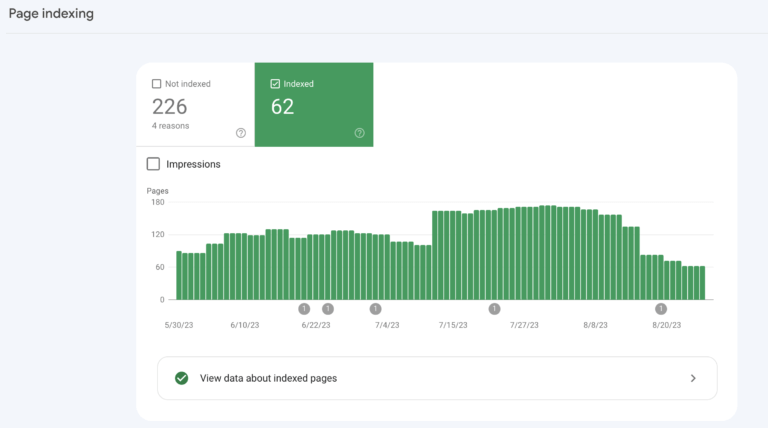This screenshot has height=428, width=768.
Task: Open annotation marker near 7/4/23
Action: (x=375, y=309)
